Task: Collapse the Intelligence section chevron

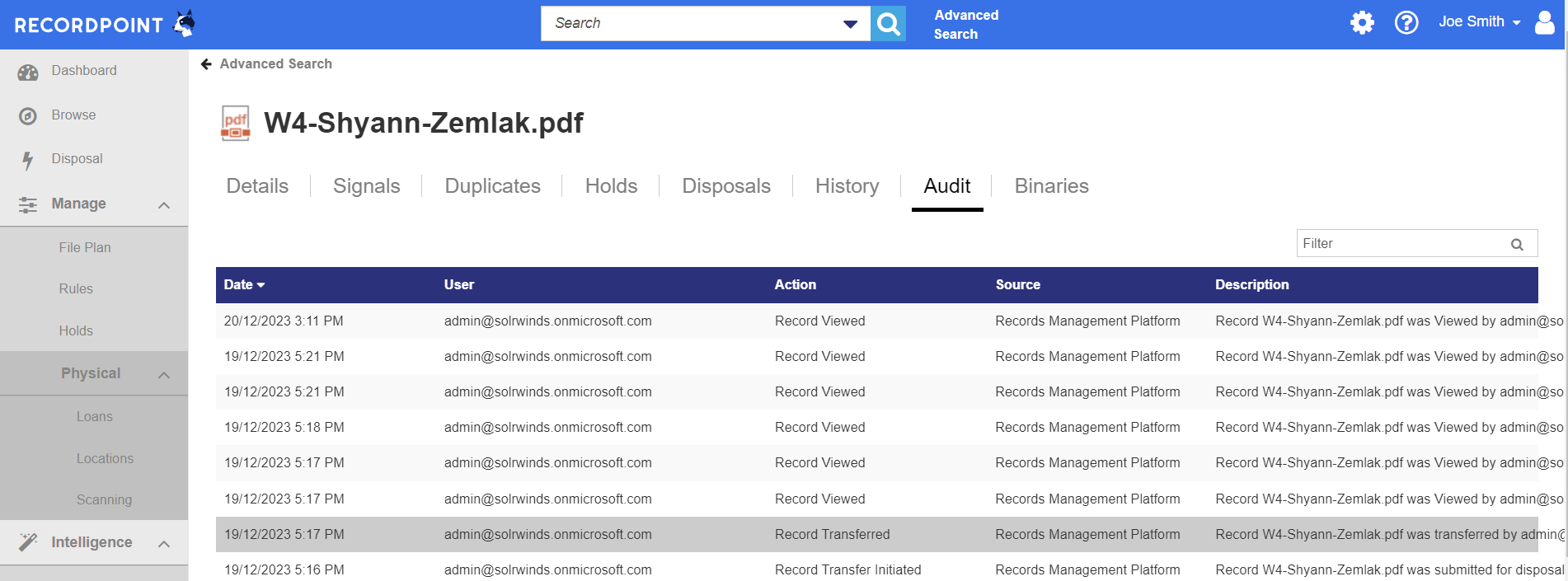Action: tap(164, 544)
